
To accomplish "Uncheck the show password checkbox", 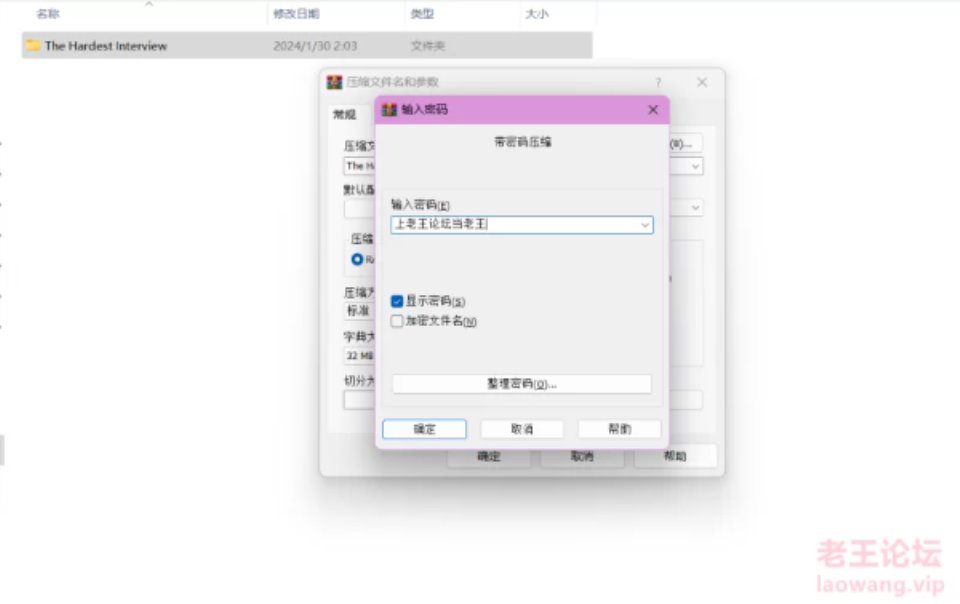I will pyautogui.click(x=397, y=301).
